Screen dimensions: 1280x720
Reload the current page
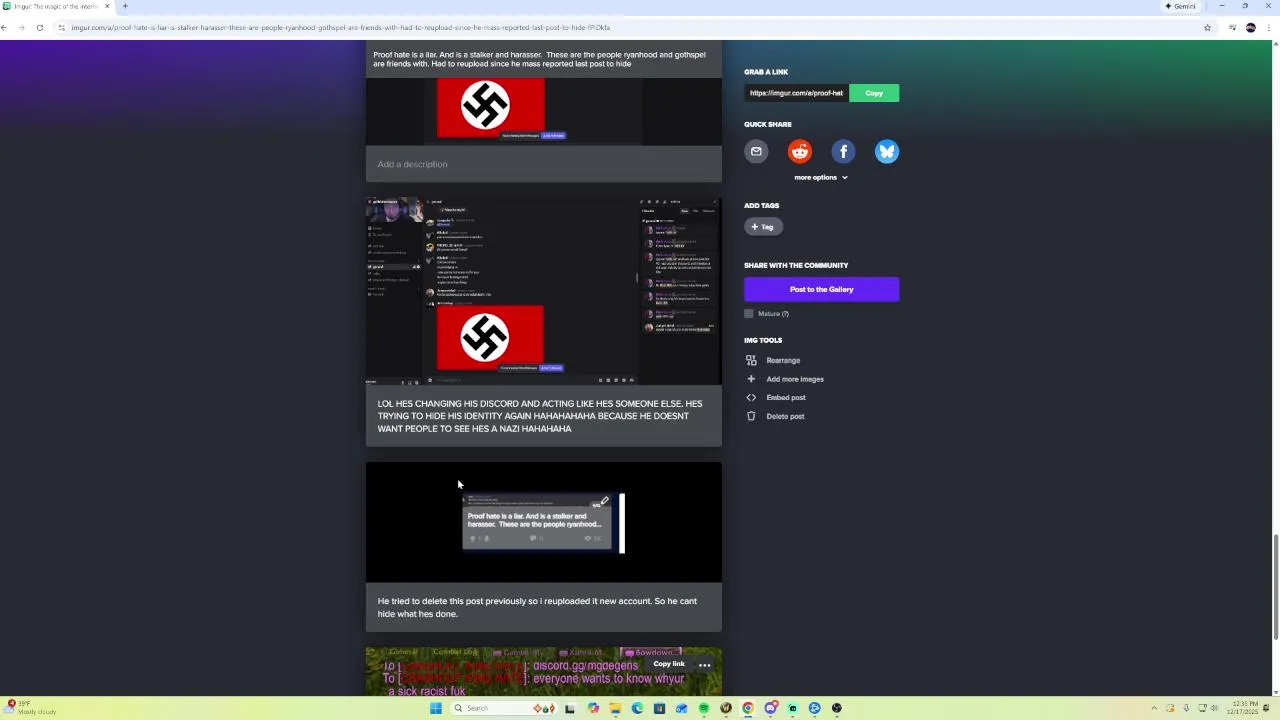[x=40, y=27]
